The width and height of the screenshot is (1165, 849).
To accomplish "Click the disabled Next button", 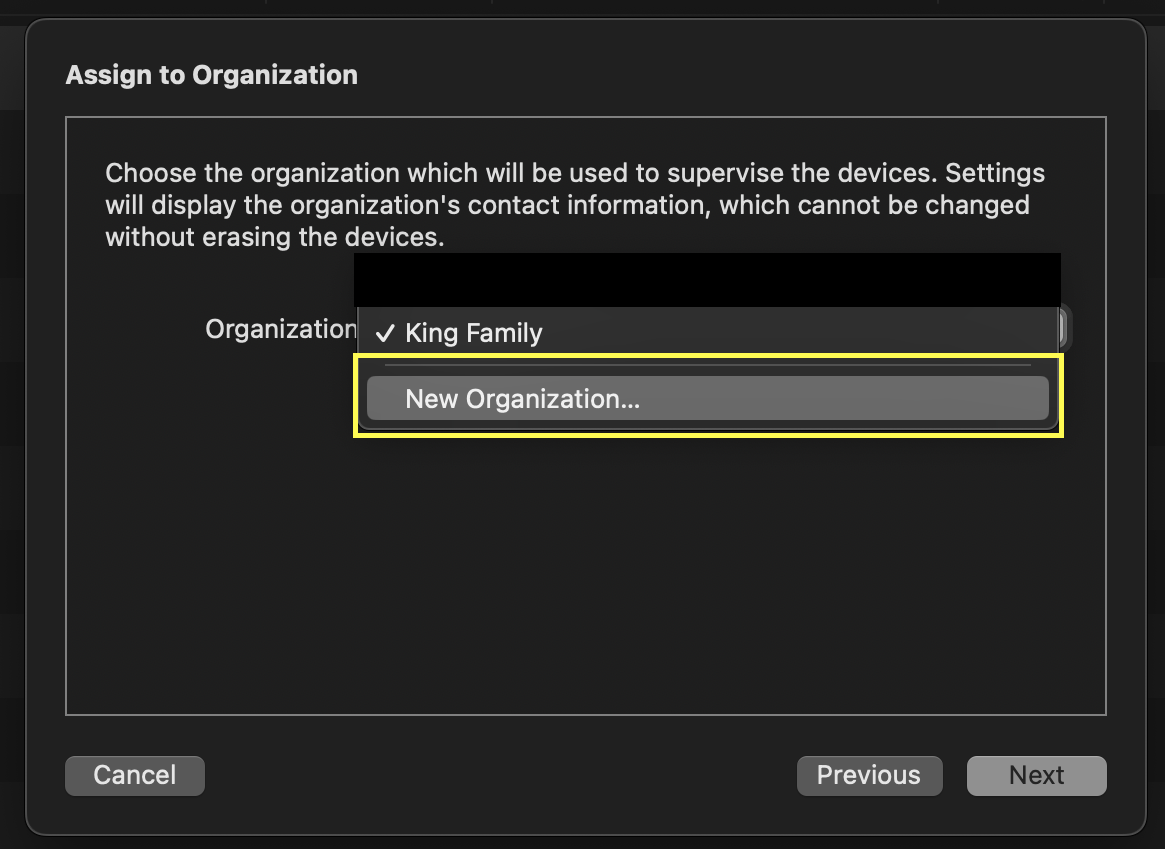I will tap(1036, 775).
